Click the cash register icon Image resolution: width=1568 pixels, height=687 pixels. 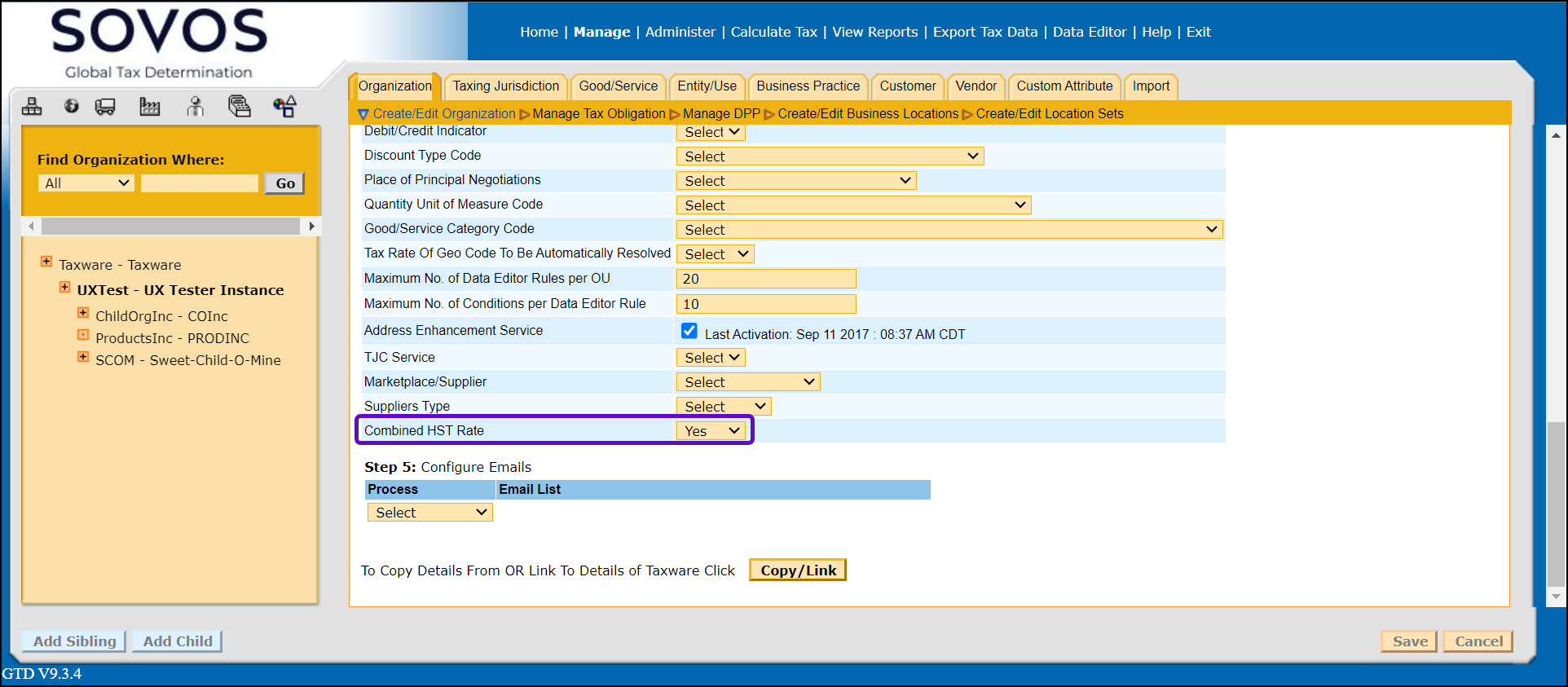point(239,107)
